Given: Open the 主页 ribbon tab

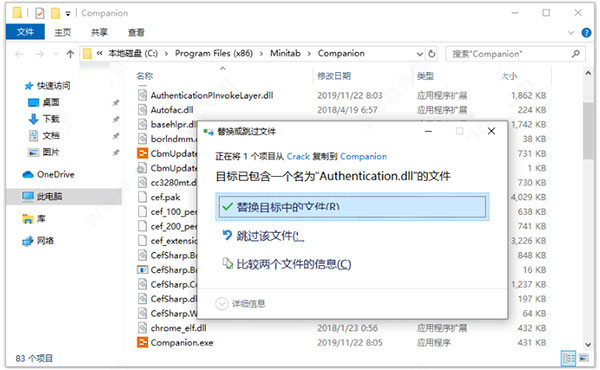Looking at the screenshot, I should [x=63, y=32].
